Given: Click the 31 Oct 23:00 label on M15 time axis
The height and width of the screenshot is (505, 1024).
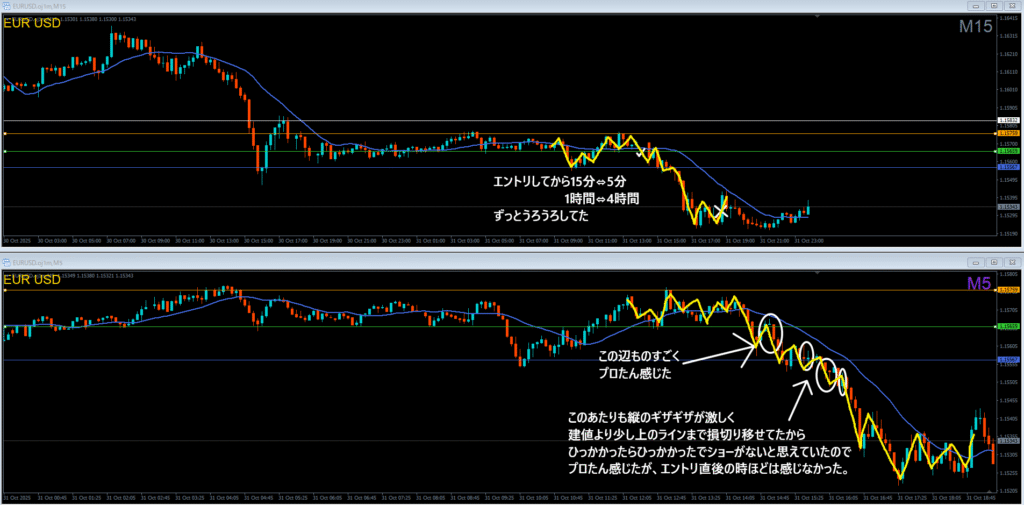Looking at the screenshot, I should 809,240.
